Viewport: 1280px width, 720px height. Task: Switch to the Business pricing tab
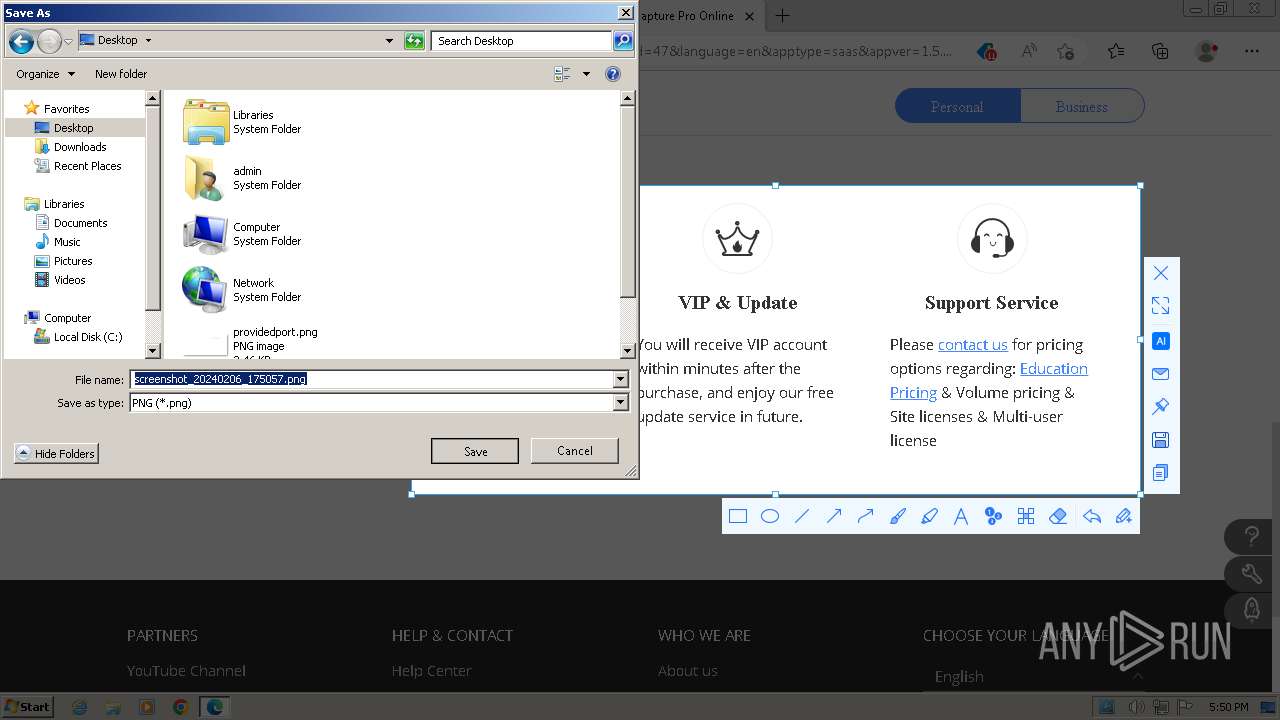click(x=1082, y=106)
